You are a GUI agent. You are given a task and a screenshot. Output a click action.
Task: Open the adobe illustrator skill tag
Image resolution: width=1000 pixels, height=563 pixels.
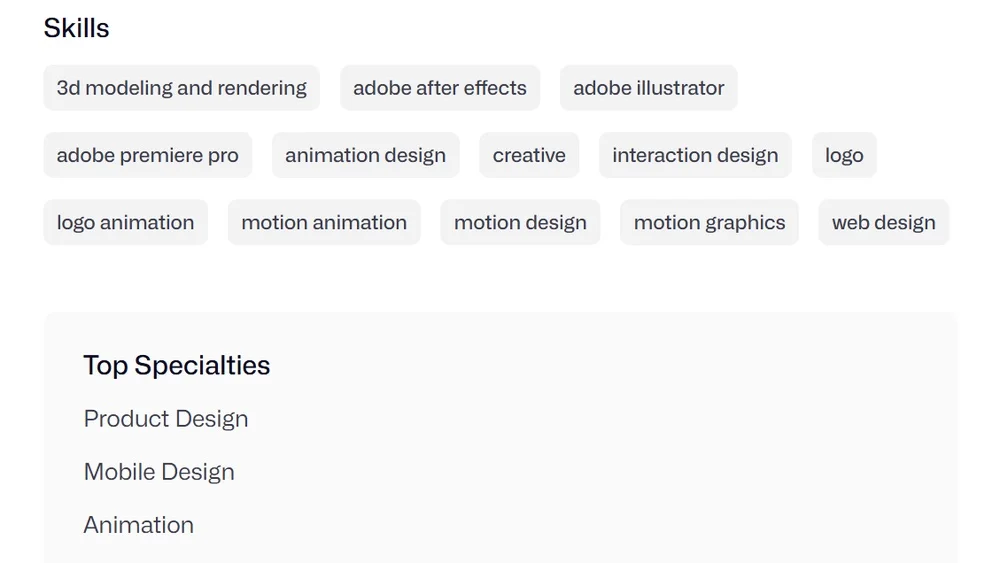pyautogui.click(x=648, y=88)
